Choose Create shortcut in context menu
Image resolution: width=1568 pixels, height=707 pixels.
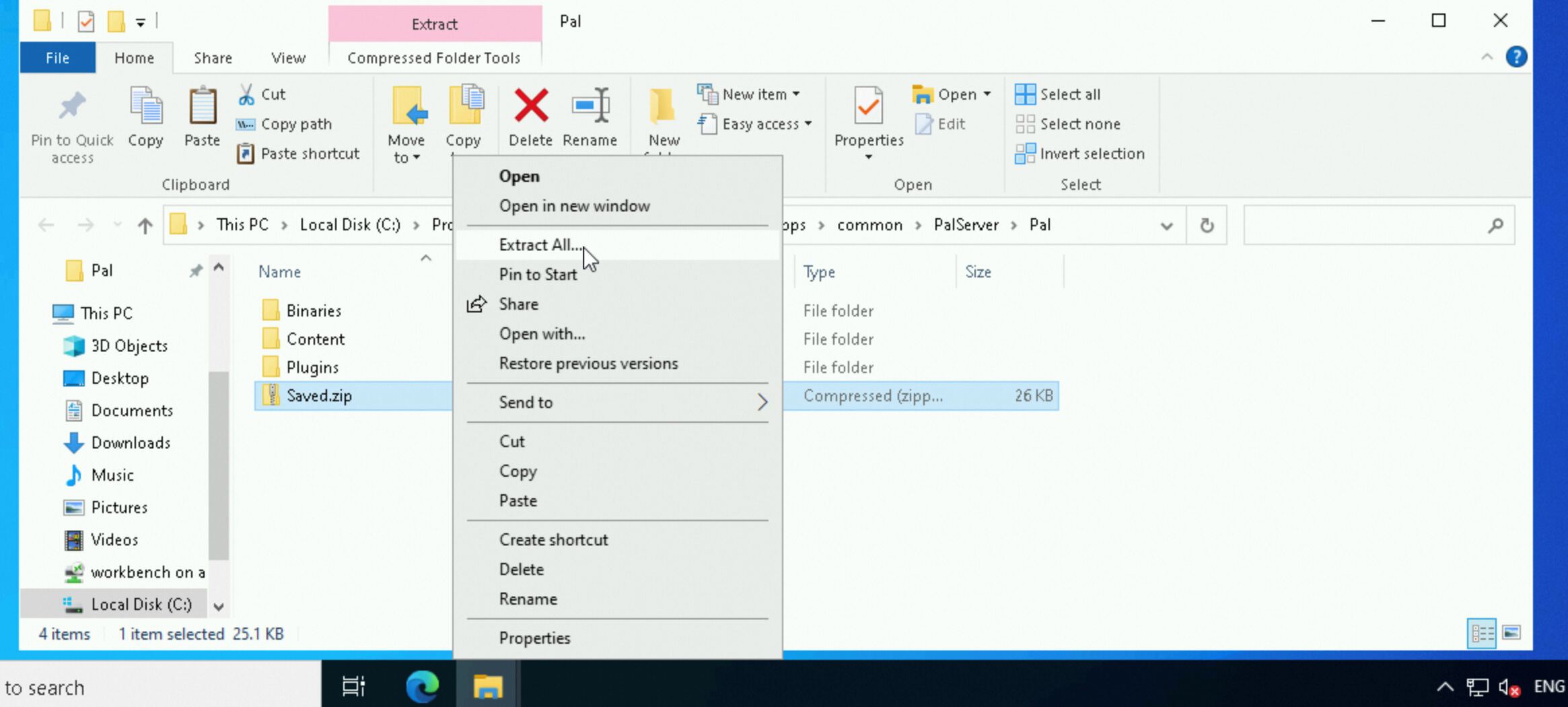(x=617, y=539)
